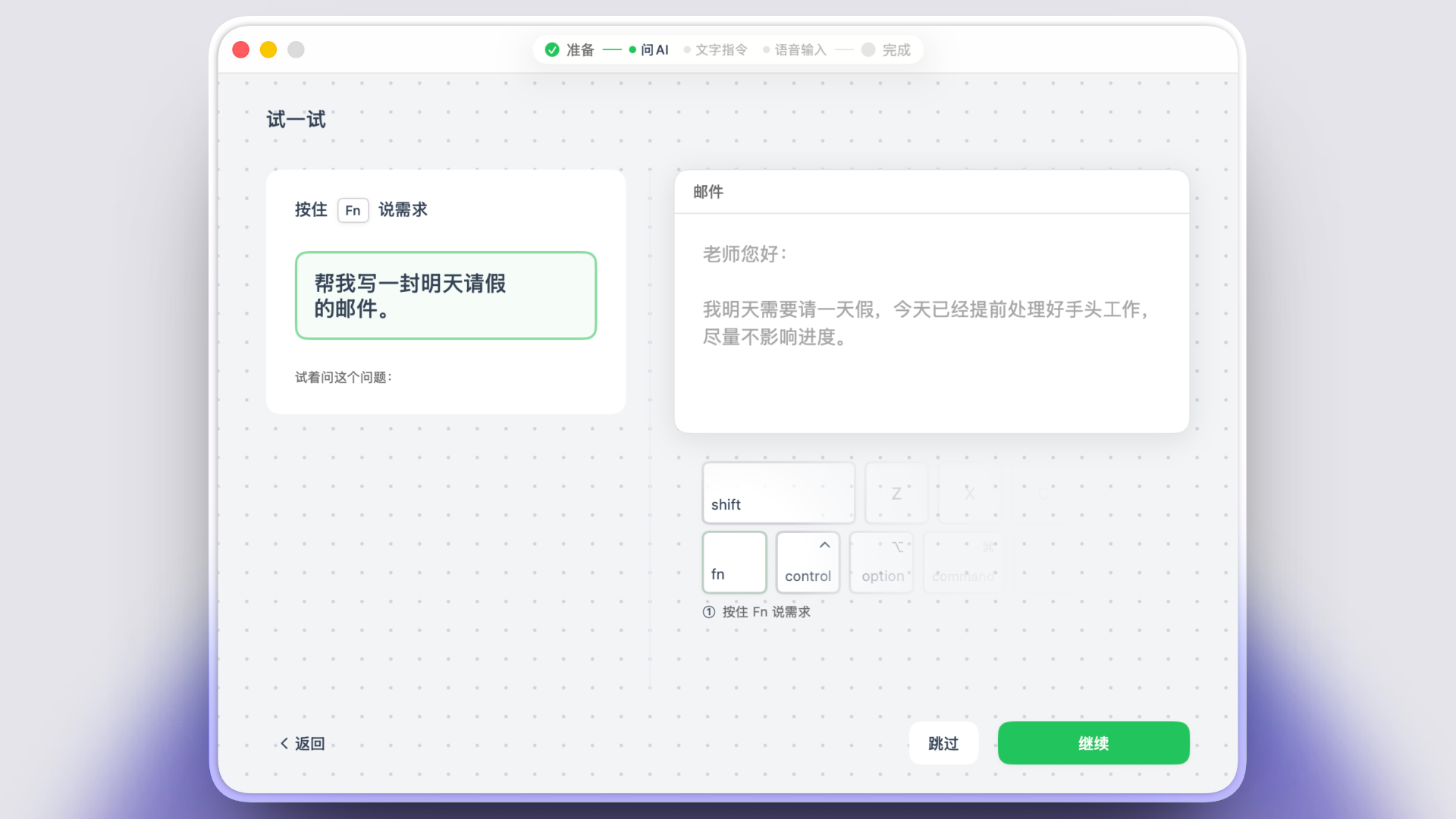Image resolution: width=1456 pixels, height=819 pixels.
Task: Click the X key on virtual keyboard
Action: (970, 493)
